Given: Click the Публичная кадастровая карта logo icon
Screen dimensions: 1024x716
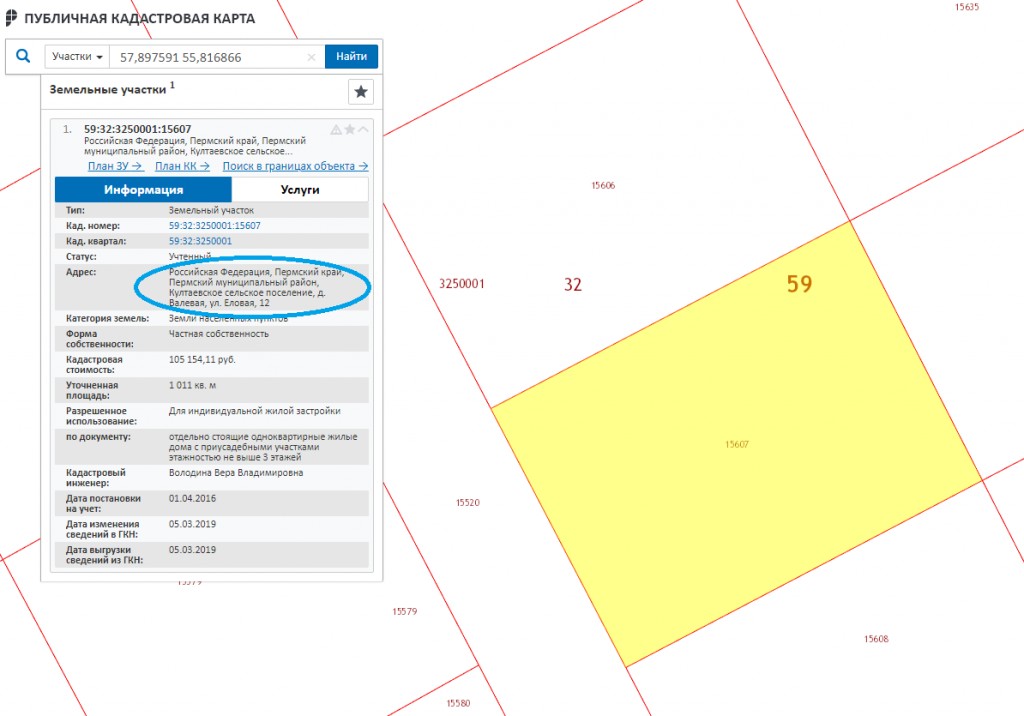Looking at the screenshot, I should click(11, 18).
